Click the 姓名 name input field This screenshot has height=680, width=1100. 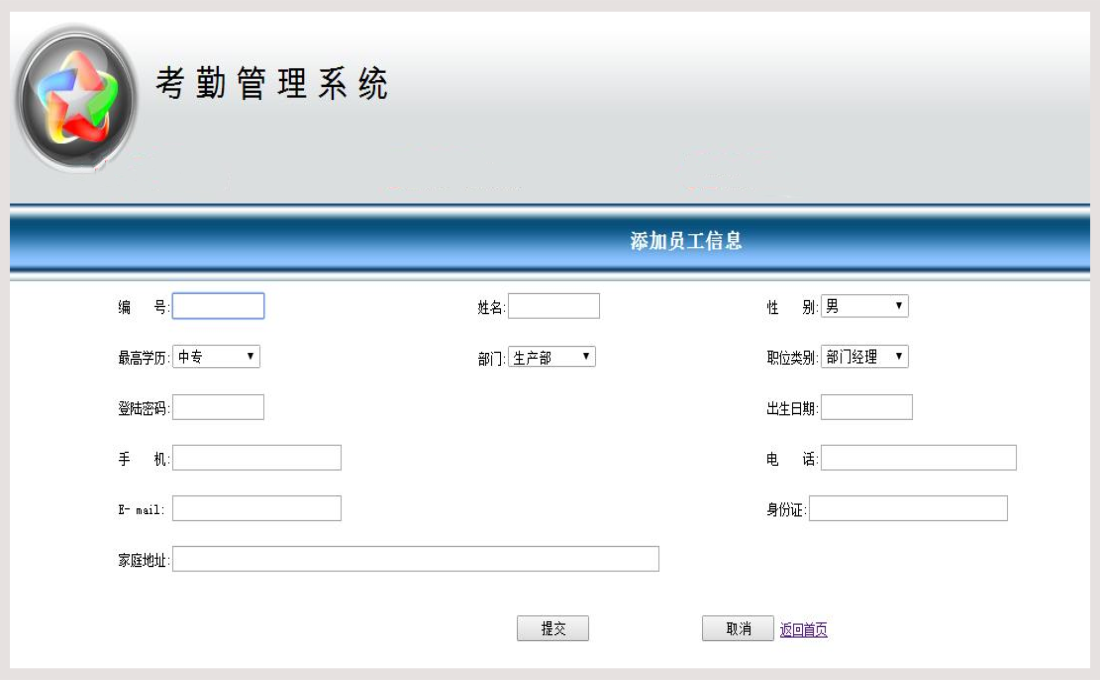click(x=554, y=306)
